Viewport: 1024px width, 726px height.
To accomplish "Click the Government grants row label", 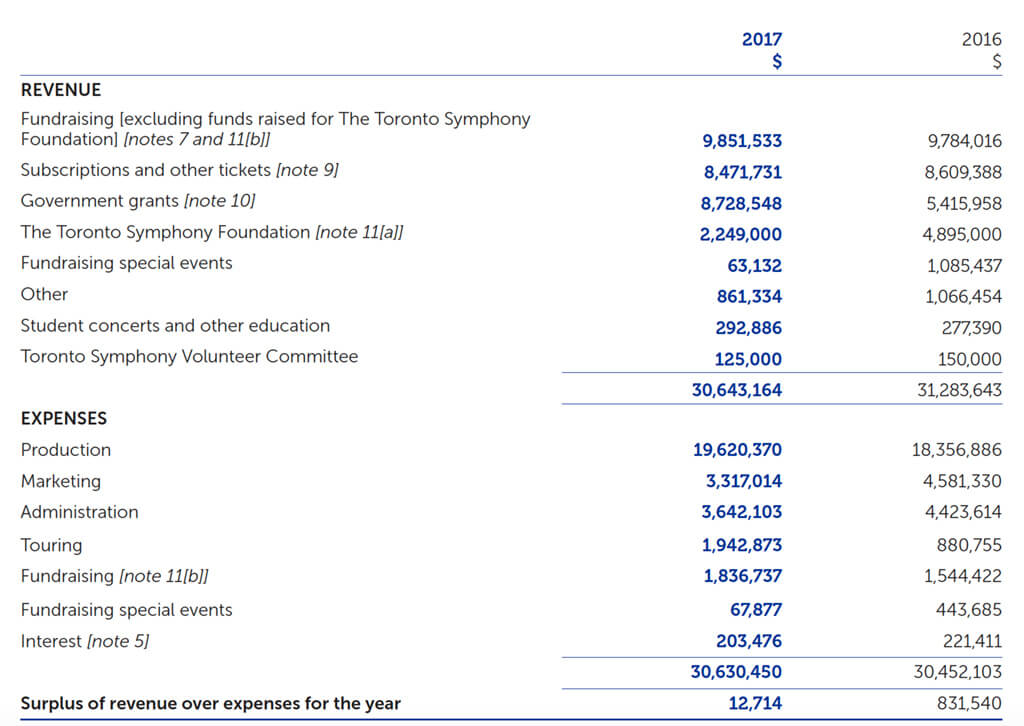I will [137, 201].
